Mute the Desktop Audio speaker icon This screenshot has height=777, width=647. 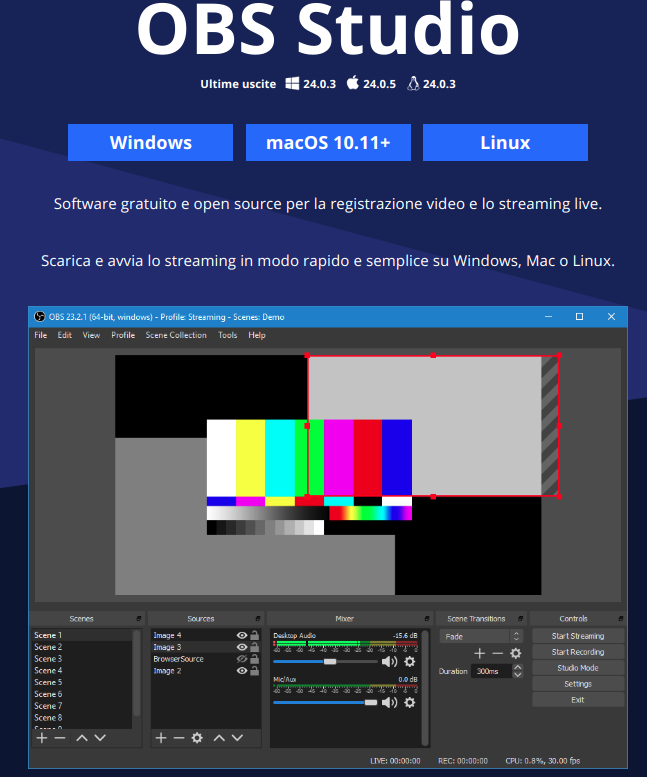[x=389, y=661]
